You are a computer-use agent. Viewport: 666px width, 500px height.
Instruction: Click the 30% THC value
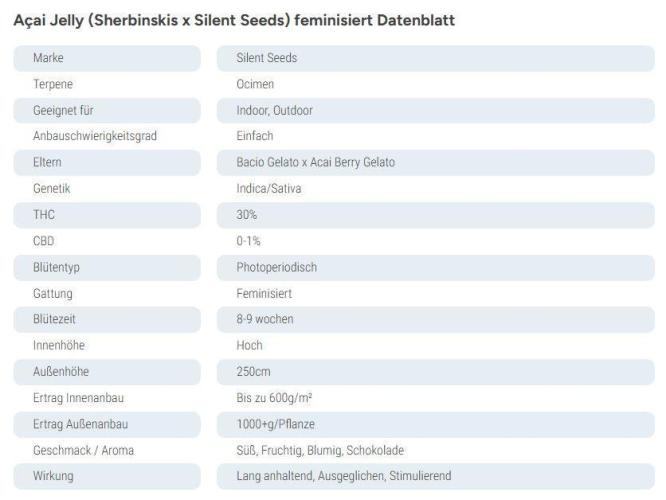click(x=247, y=215)
